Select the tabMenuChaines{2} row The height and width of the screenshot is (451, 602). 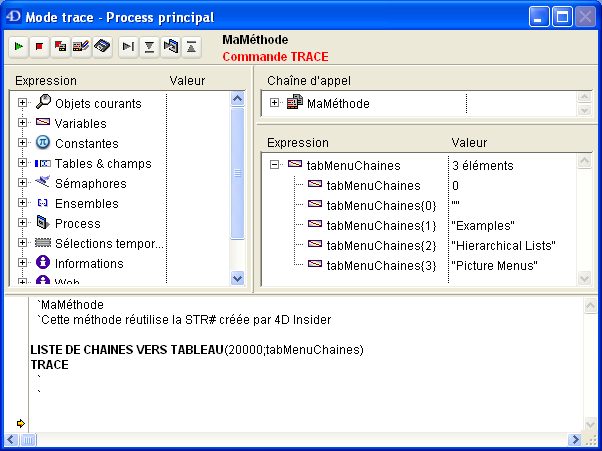[375, 245]
